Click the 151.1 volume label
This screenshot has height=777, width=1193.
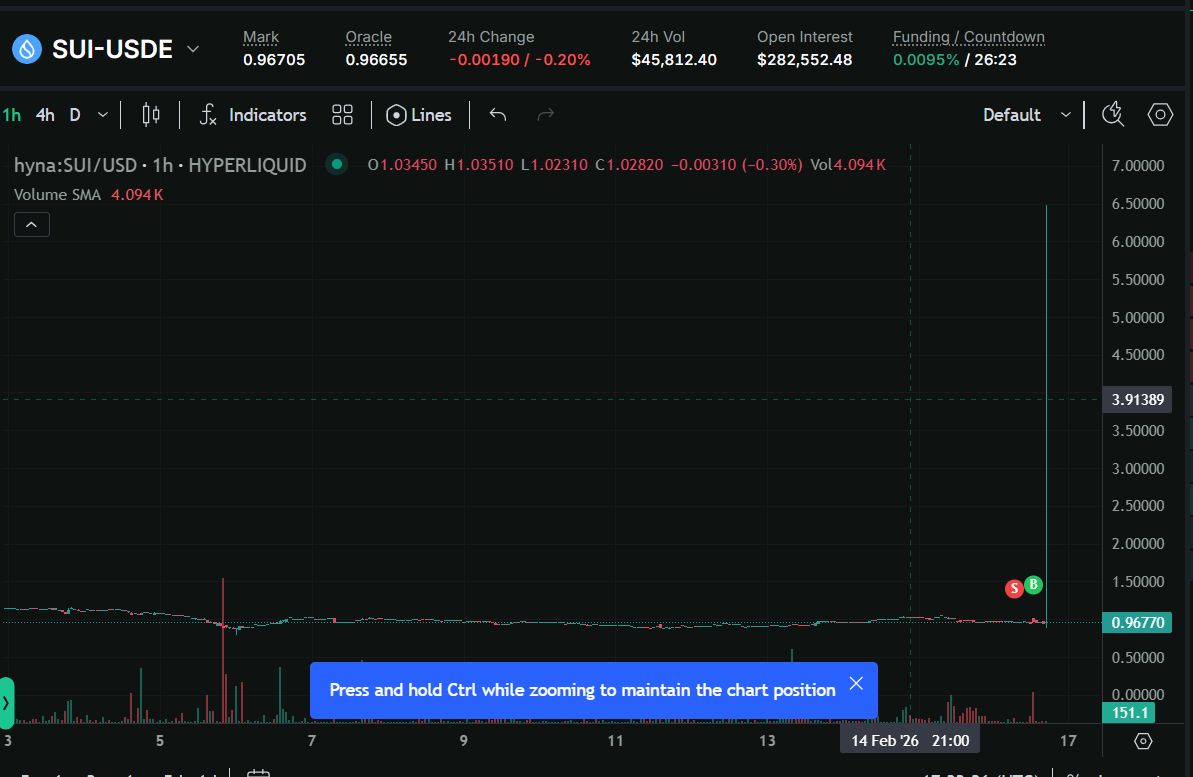[x=1129, y=713]
